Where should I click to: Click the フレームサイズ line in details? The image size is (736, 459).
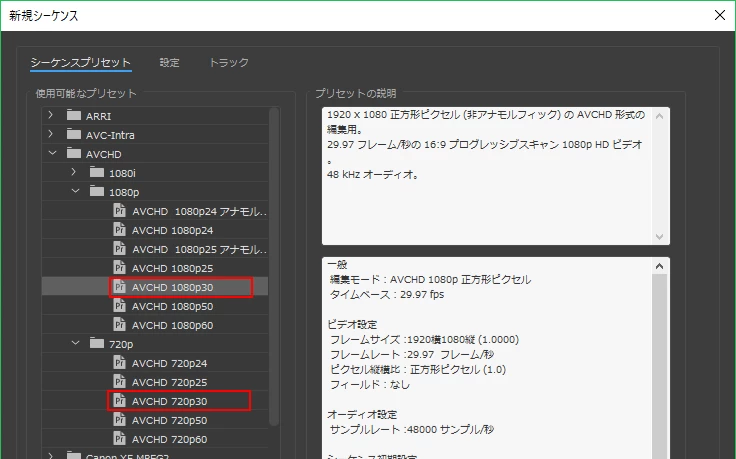424,340
